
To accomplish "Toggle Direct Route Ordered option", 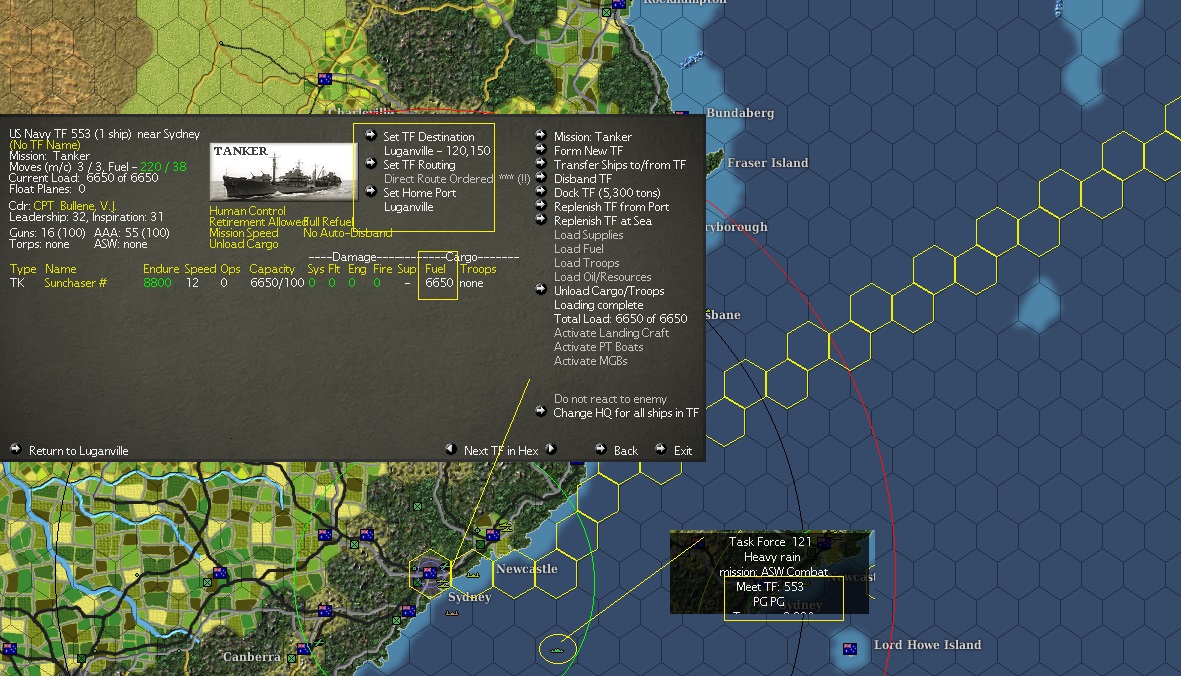I will 438,179.
